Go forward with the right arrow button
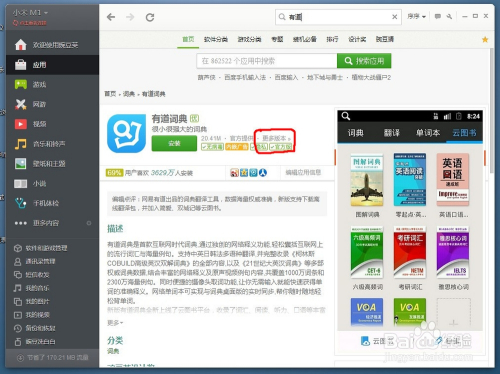 [x=130, y=17]
